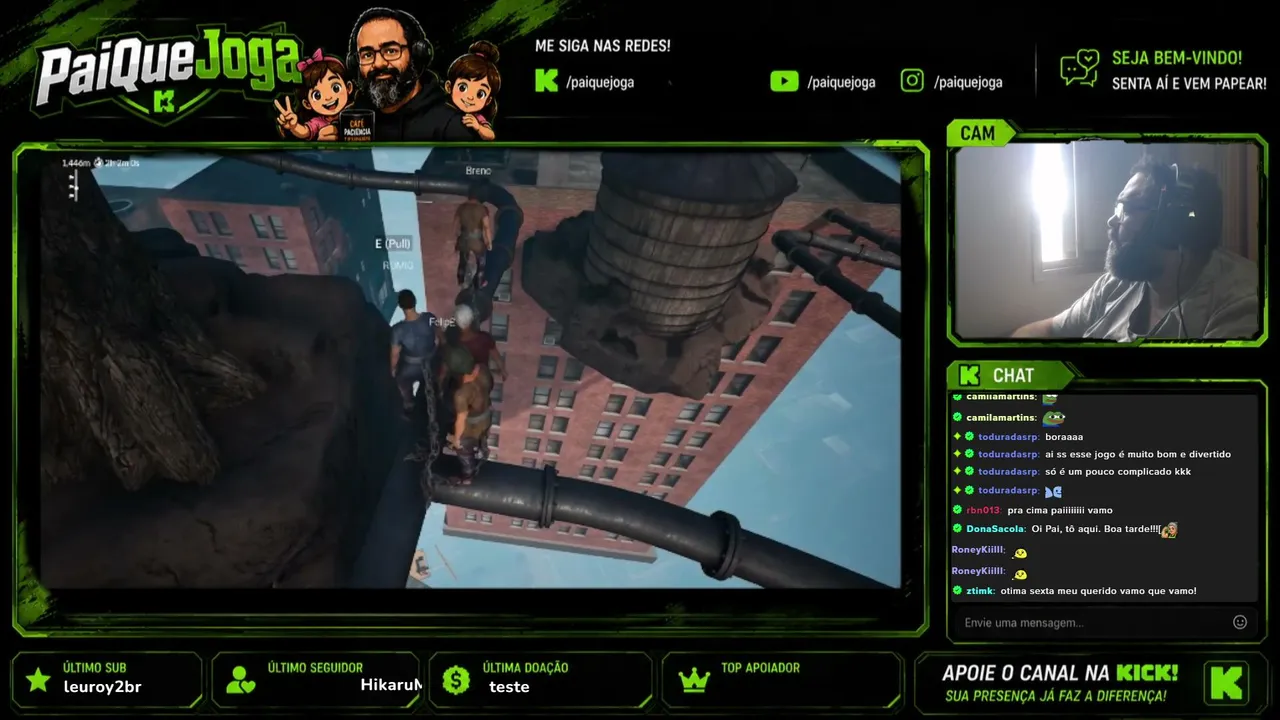Screen dimensions: 1280x720
Task: Click the CHAT panel title
Action: pos(1013,375)
